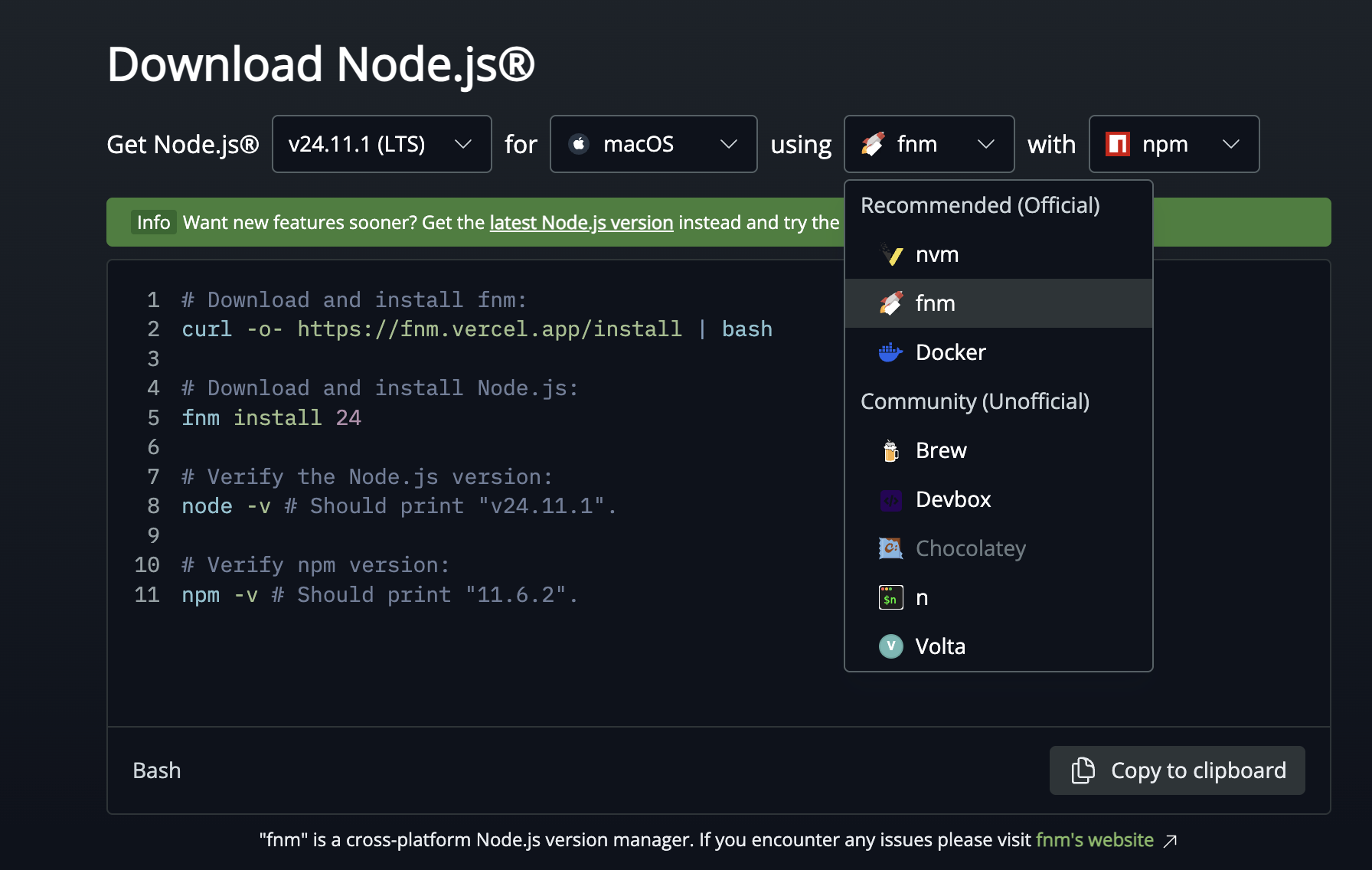Click the external link arrow icon

click(1170, 841)
